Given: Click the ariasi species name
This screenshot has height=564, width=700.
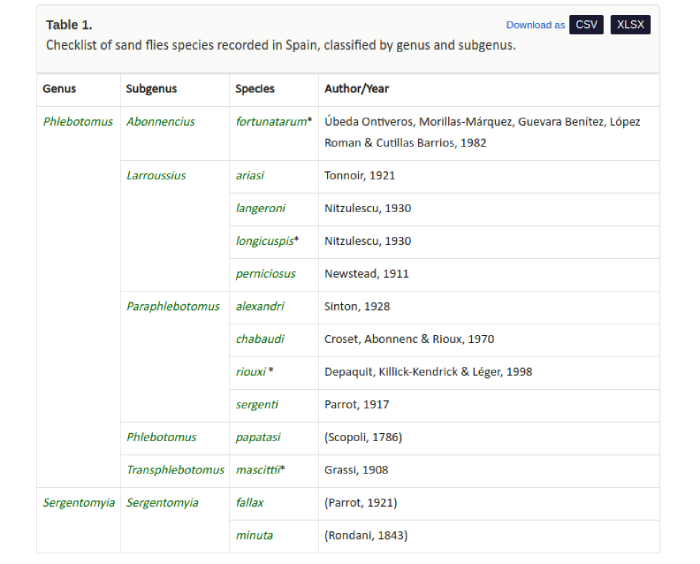Looking at the screenshot, I should [x=250, y=176].
